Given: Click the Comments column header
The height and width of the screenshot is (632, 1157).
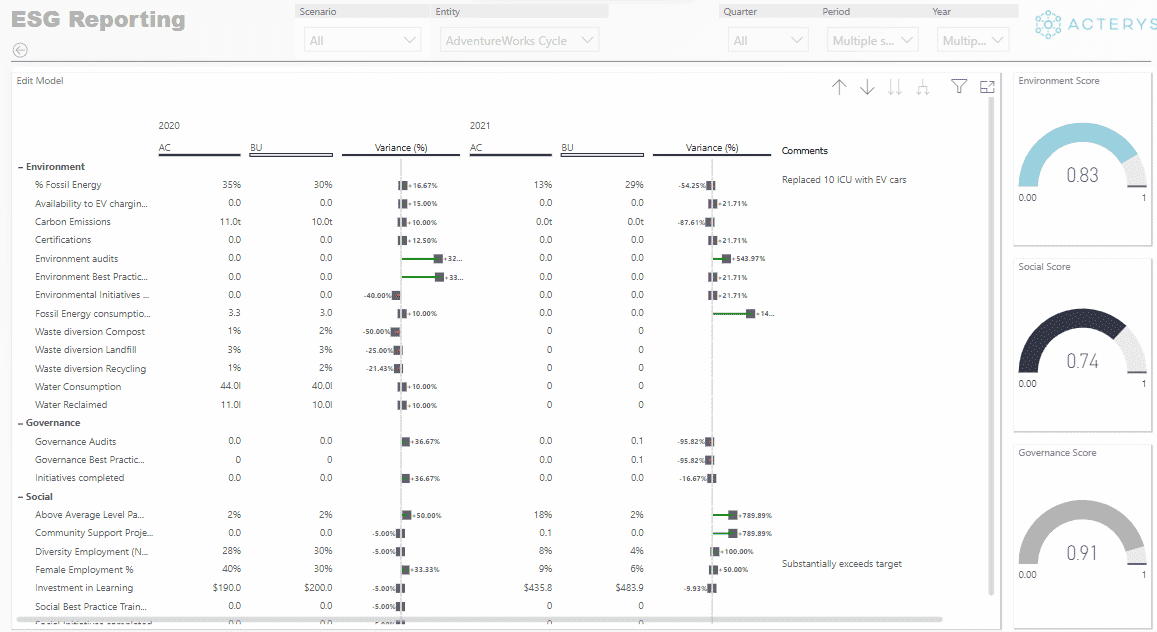Looking at the screenshot, I should click(x=804, y=150).
